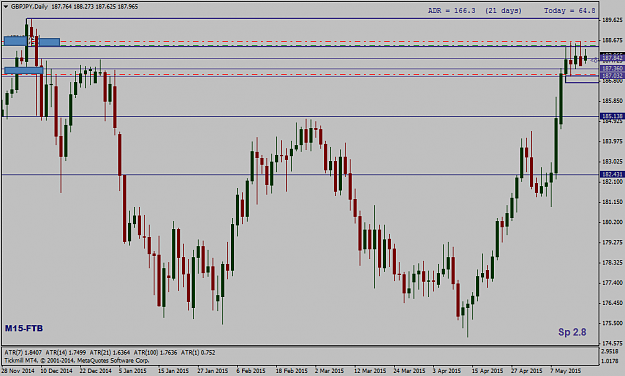Viewport: 625px width, 376px height.
Task: Select the ATR(1) 0.752 value
Action: click(x=198, y=352)
